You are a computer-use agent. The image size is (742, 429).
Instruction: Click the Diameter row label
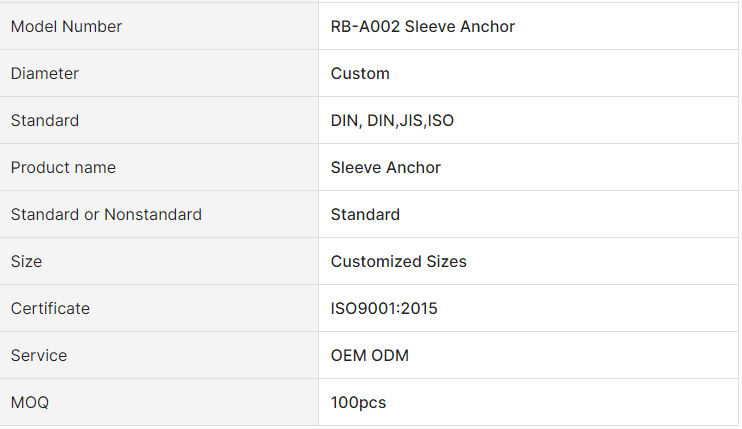click(45, 74)
